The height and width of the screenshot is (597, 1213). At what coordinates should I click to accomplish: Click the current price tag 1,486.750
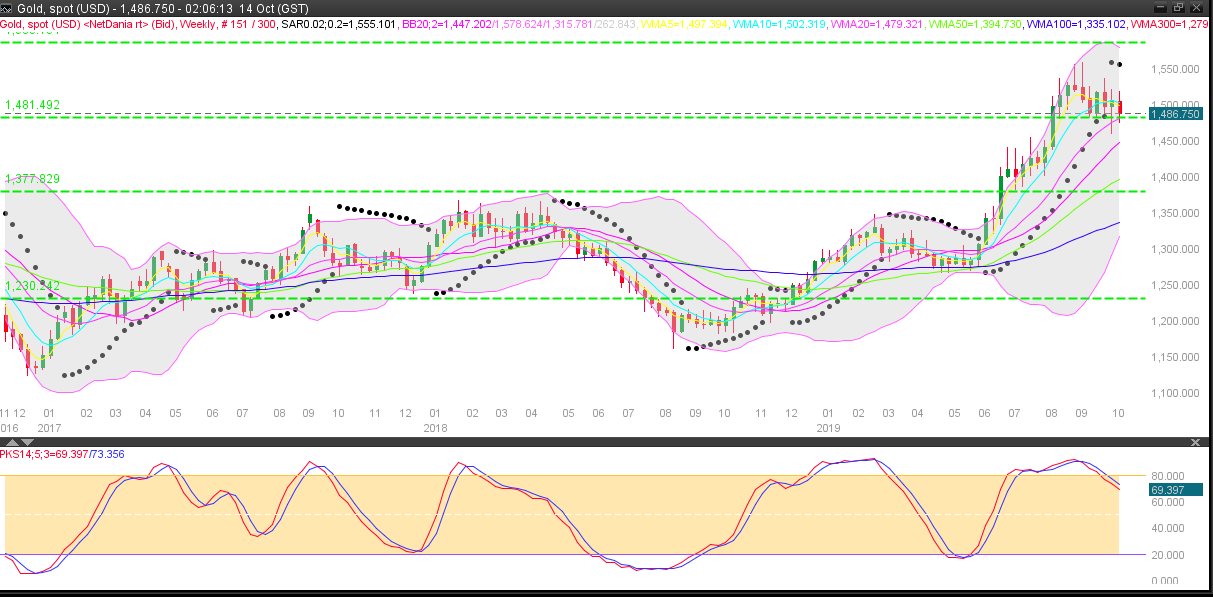[x=1175, y=114]
